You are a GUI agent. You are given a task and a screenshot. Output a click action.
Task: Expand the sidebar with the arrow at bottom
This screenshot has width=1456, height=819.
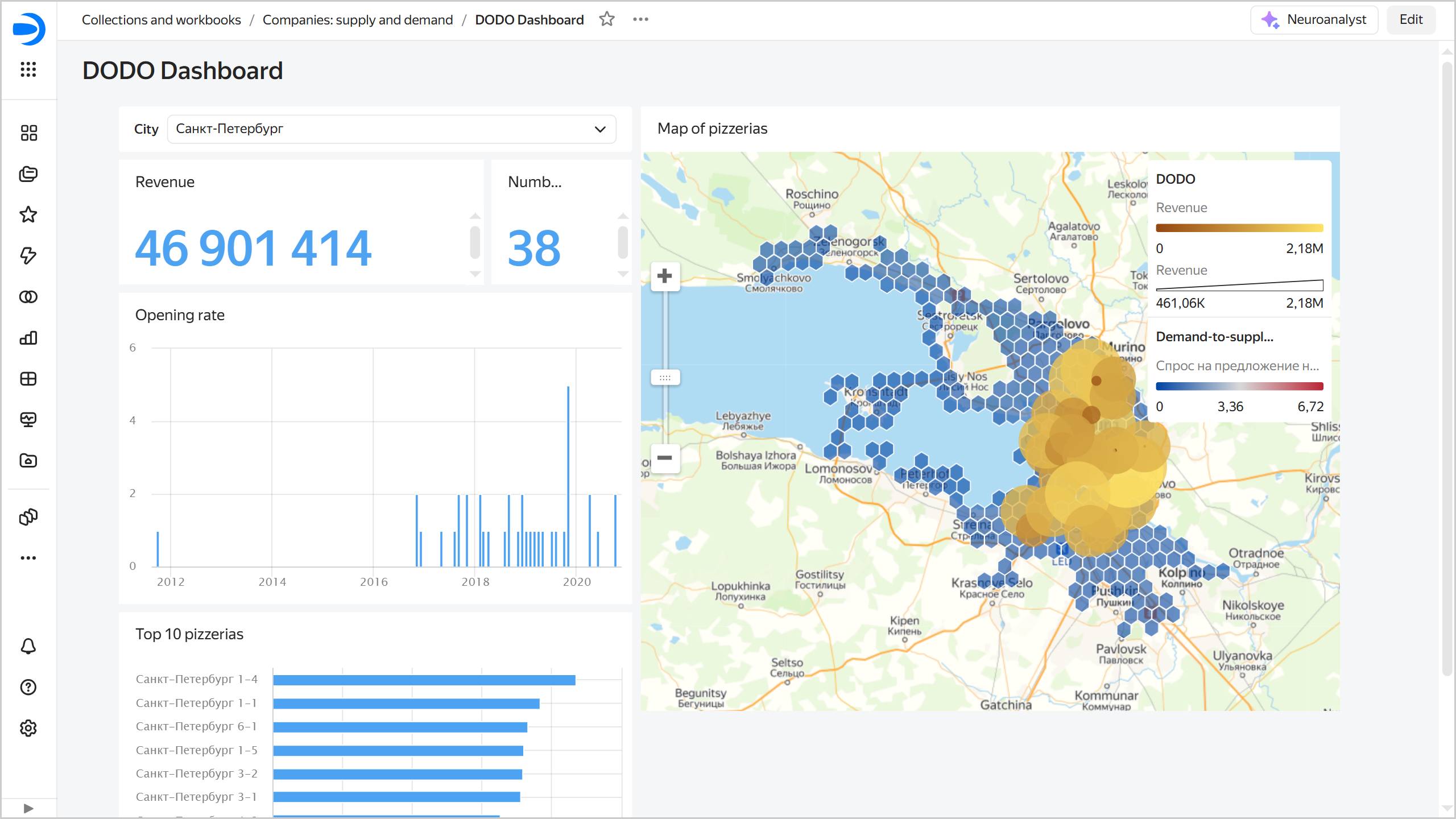(x=28, y=808)
